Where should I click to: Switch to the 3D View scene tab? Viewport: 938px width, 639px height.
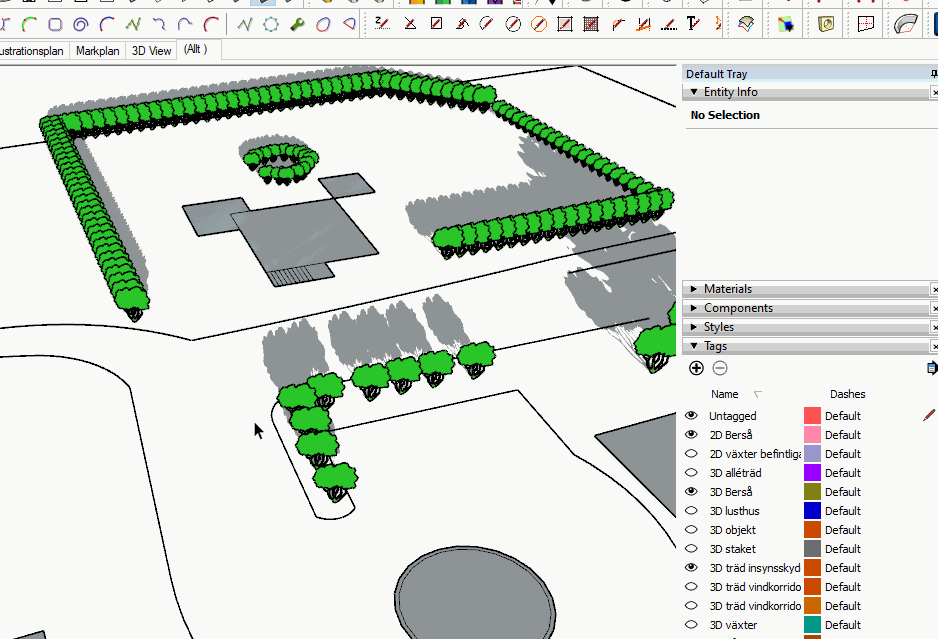(x=151, y=50)
